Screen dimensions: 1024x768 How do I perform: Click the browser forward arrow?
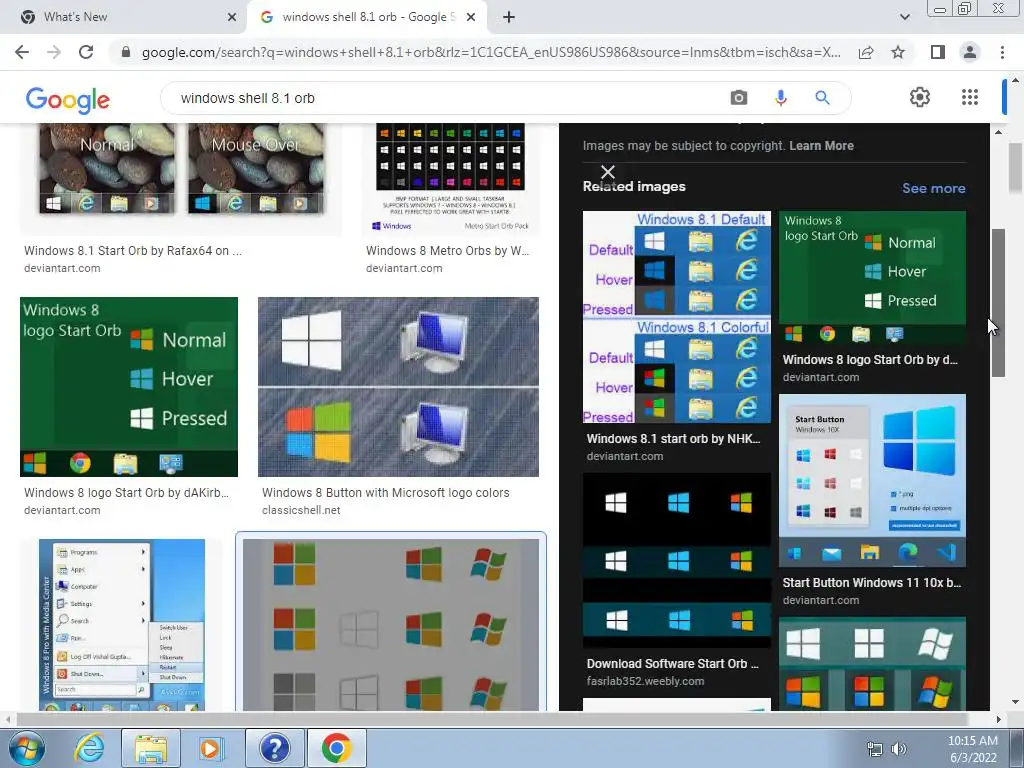point(54,52)
